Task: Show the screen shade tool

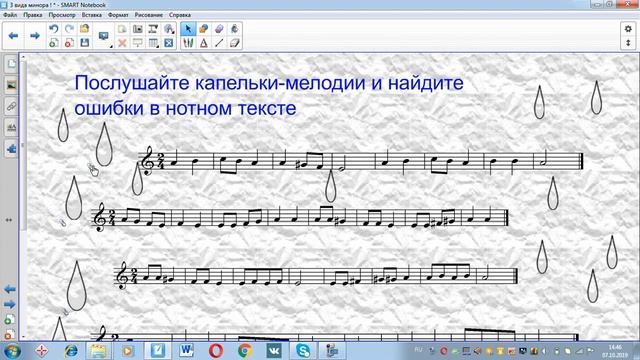Action: coord(138,43)
